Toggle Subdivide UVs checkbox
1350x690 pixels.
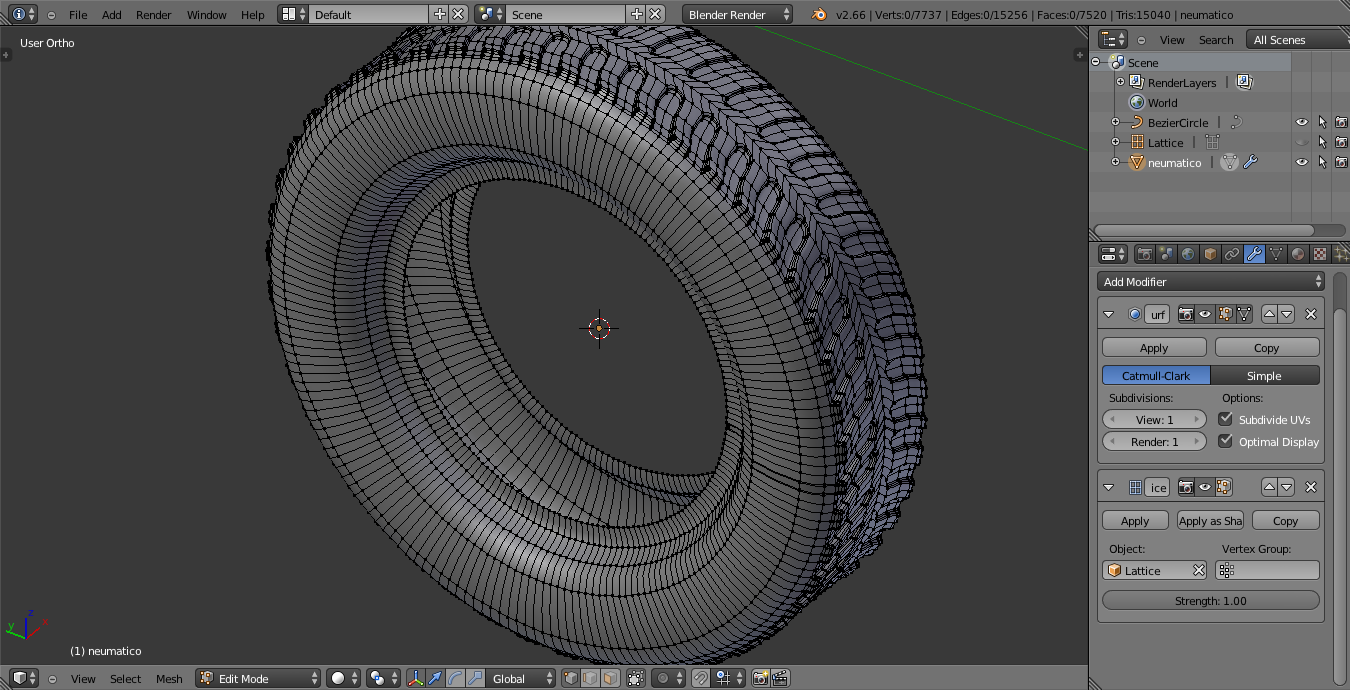1225,419
